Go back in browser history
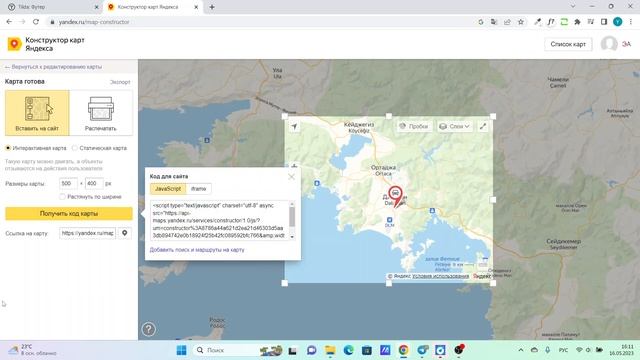640x360 pixels. (x=9, y=22)
